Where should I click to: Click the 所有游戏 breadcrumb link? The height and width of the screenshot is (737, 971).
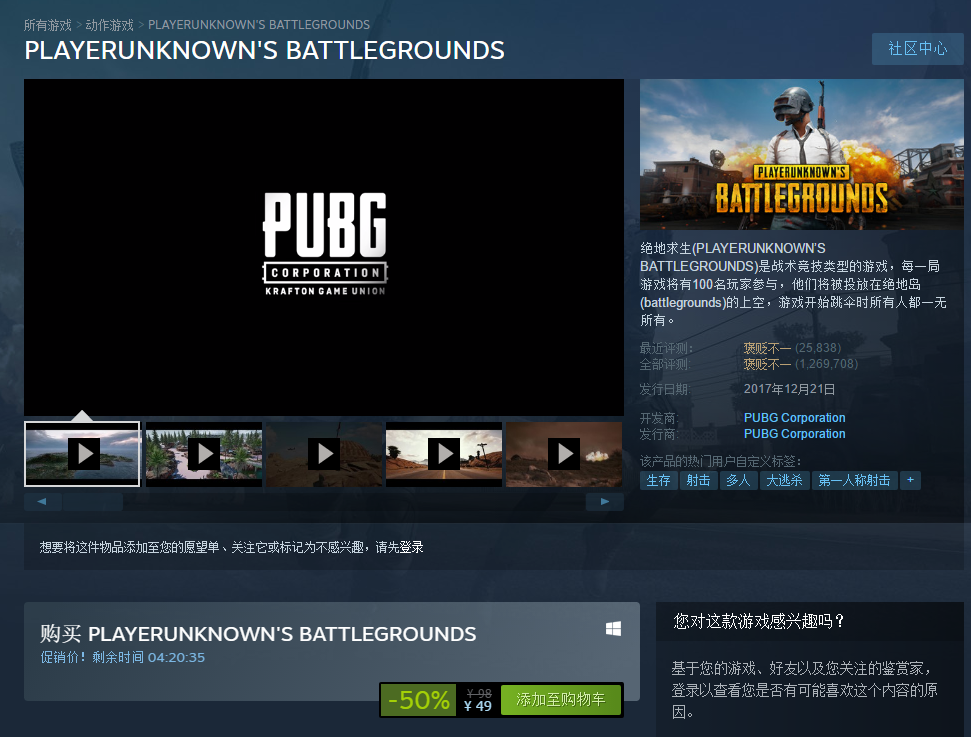coord(48,25)
